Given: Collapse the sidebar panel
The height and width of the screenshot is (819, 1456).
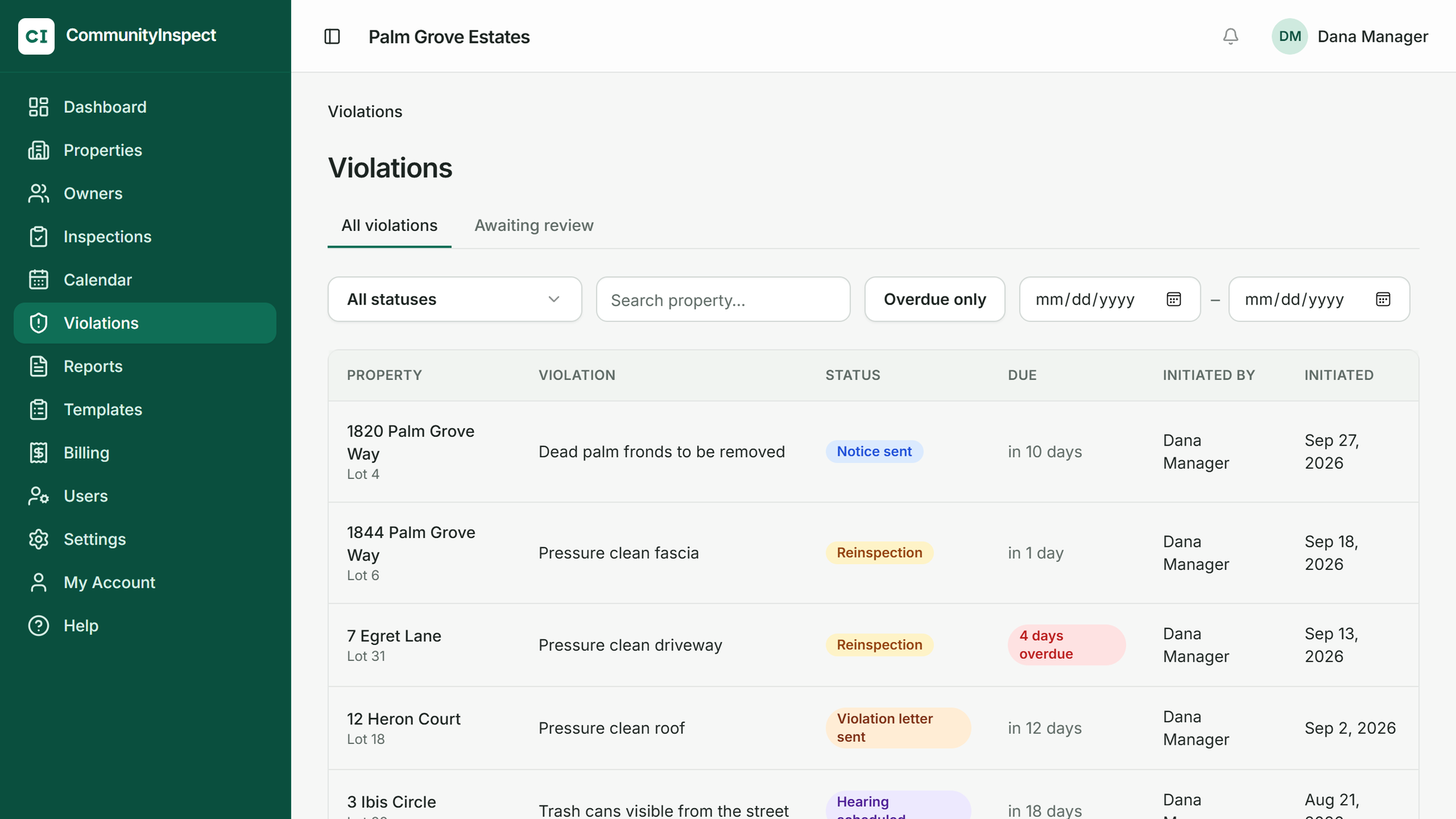Looking at the screenshot, I should [x=332, y=36].
